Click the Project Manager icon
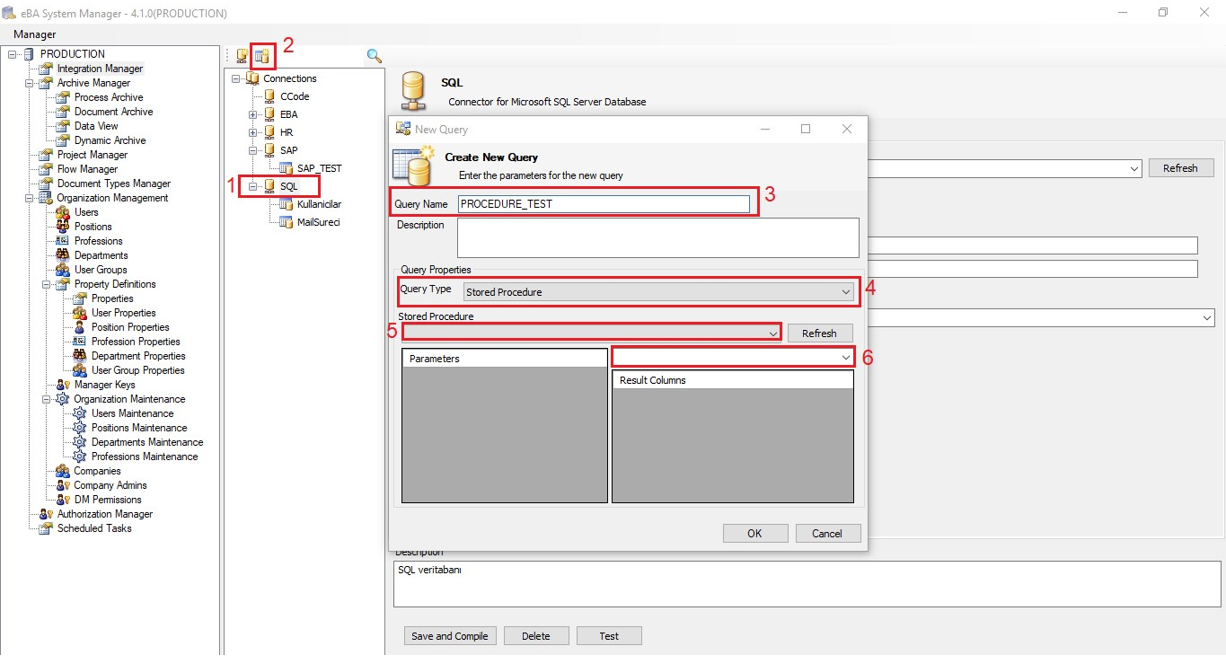Image resolution: width=1226 pixels, height=657 pixels. (46, 155)
